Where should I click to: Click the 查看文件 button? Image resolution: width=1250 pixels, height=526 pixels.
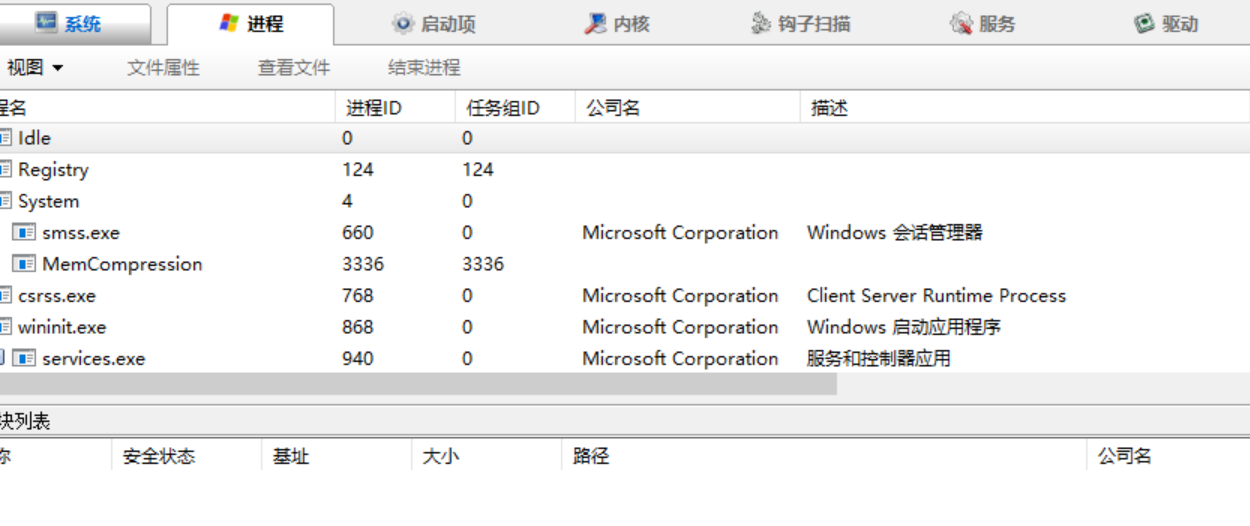pyautogui.click(x=294, y=68)
